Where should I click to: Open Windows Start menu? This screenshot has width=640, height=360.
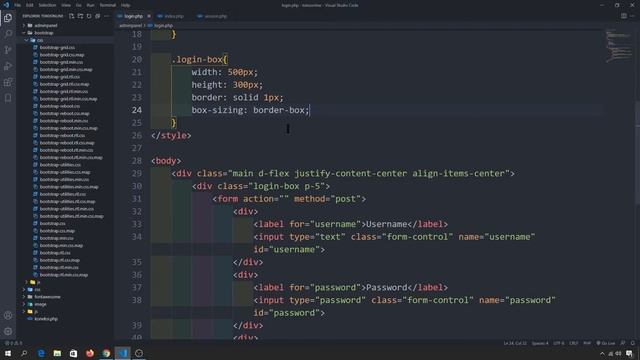(8, 353)
